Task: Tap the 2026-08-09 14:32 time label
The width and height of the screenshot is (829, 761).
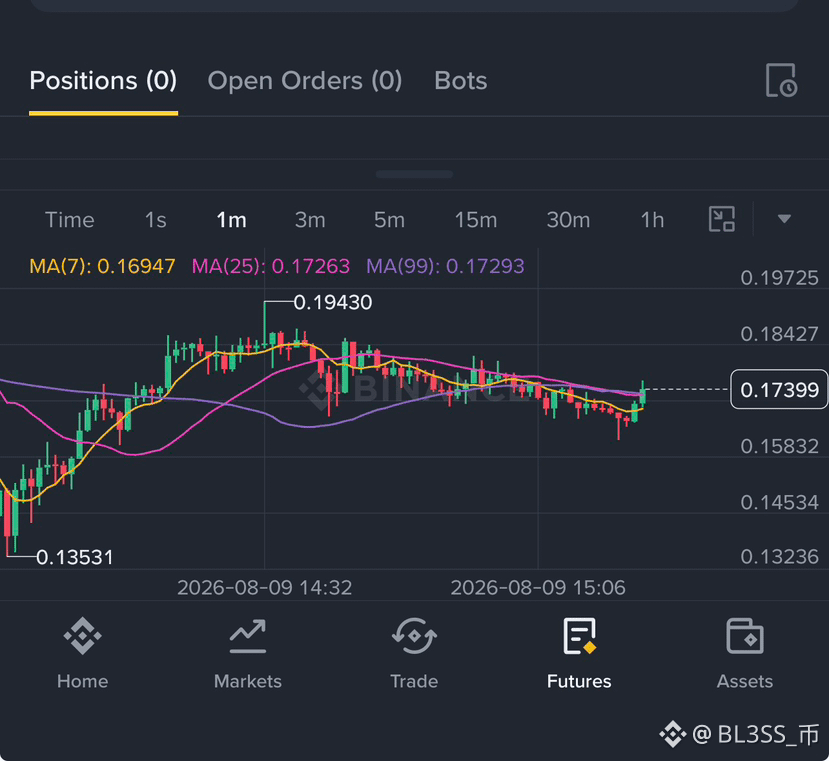Action: [x=264, y=588]
